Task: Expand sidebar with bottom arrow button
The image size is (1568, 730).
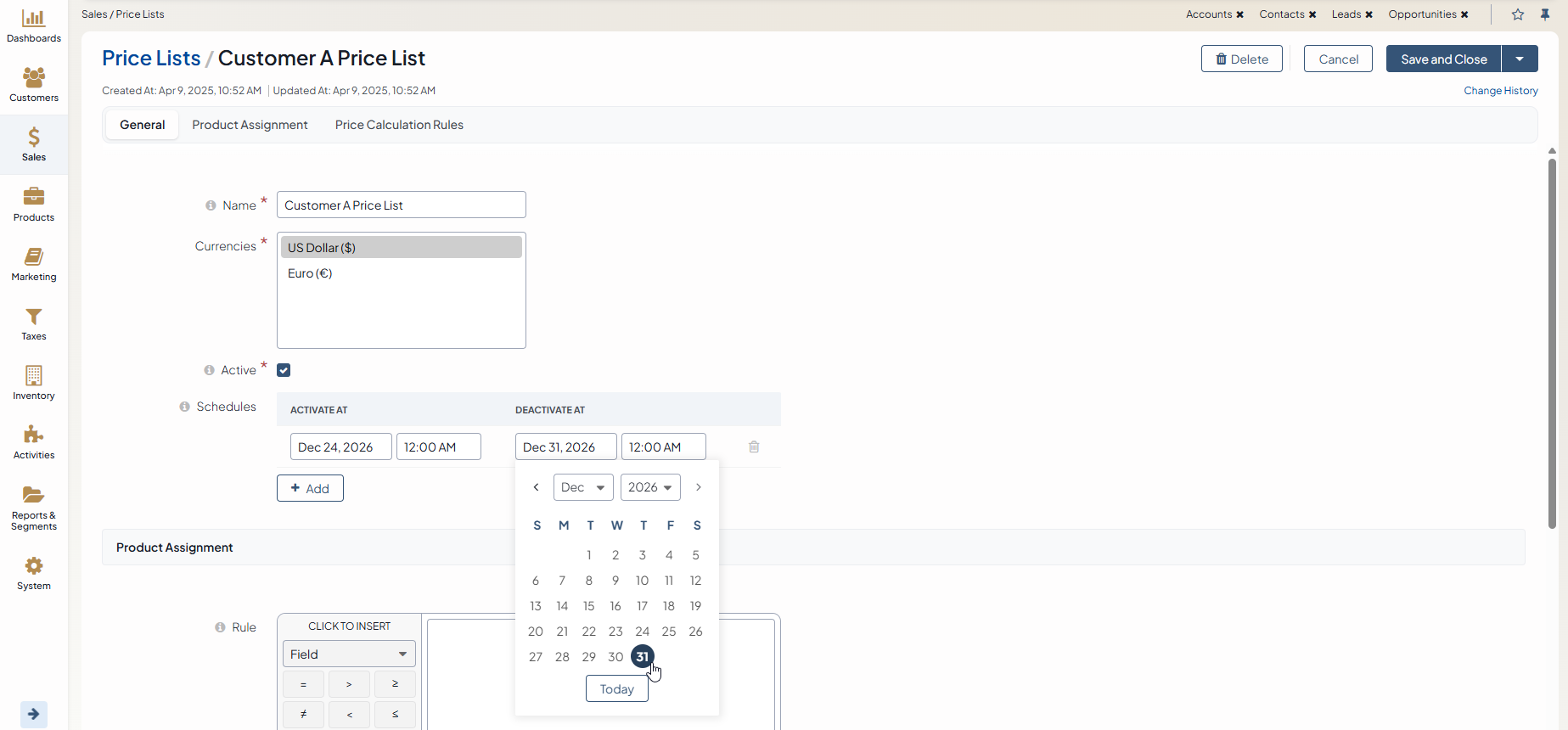Action: coord(34,714)
